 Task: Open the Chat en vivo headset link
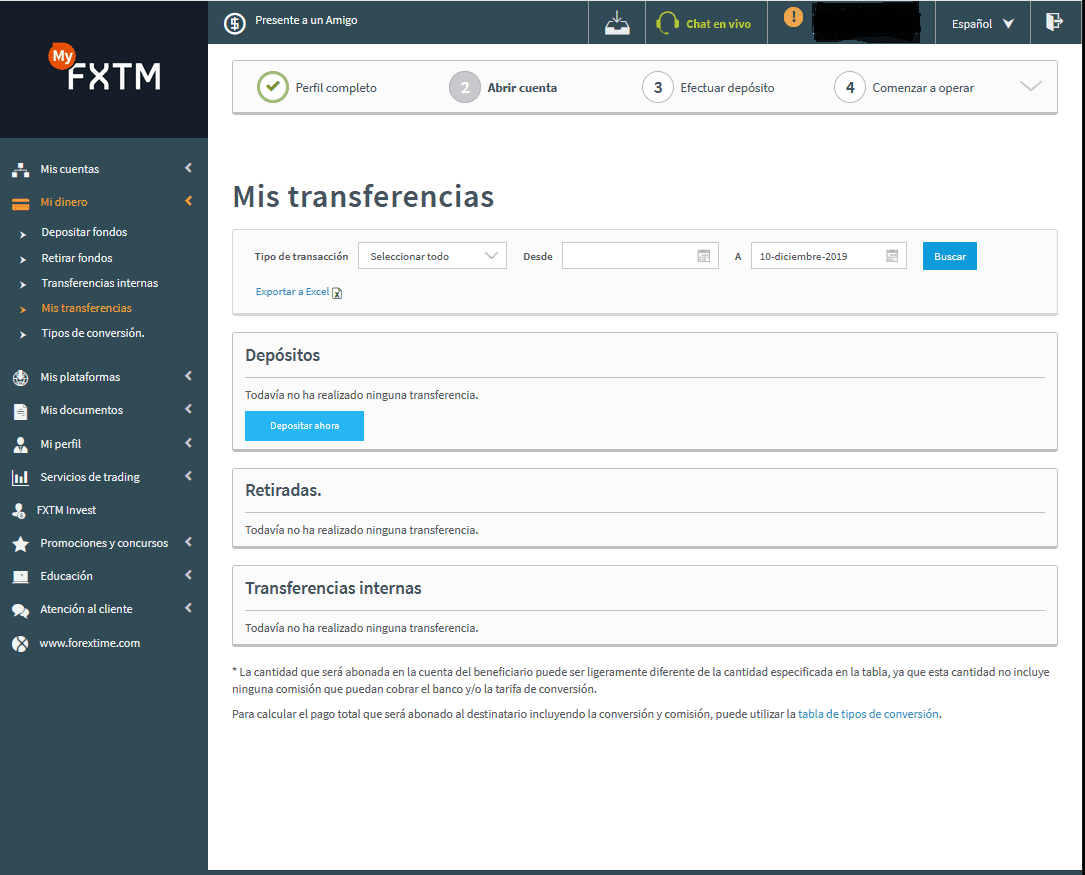705,23
